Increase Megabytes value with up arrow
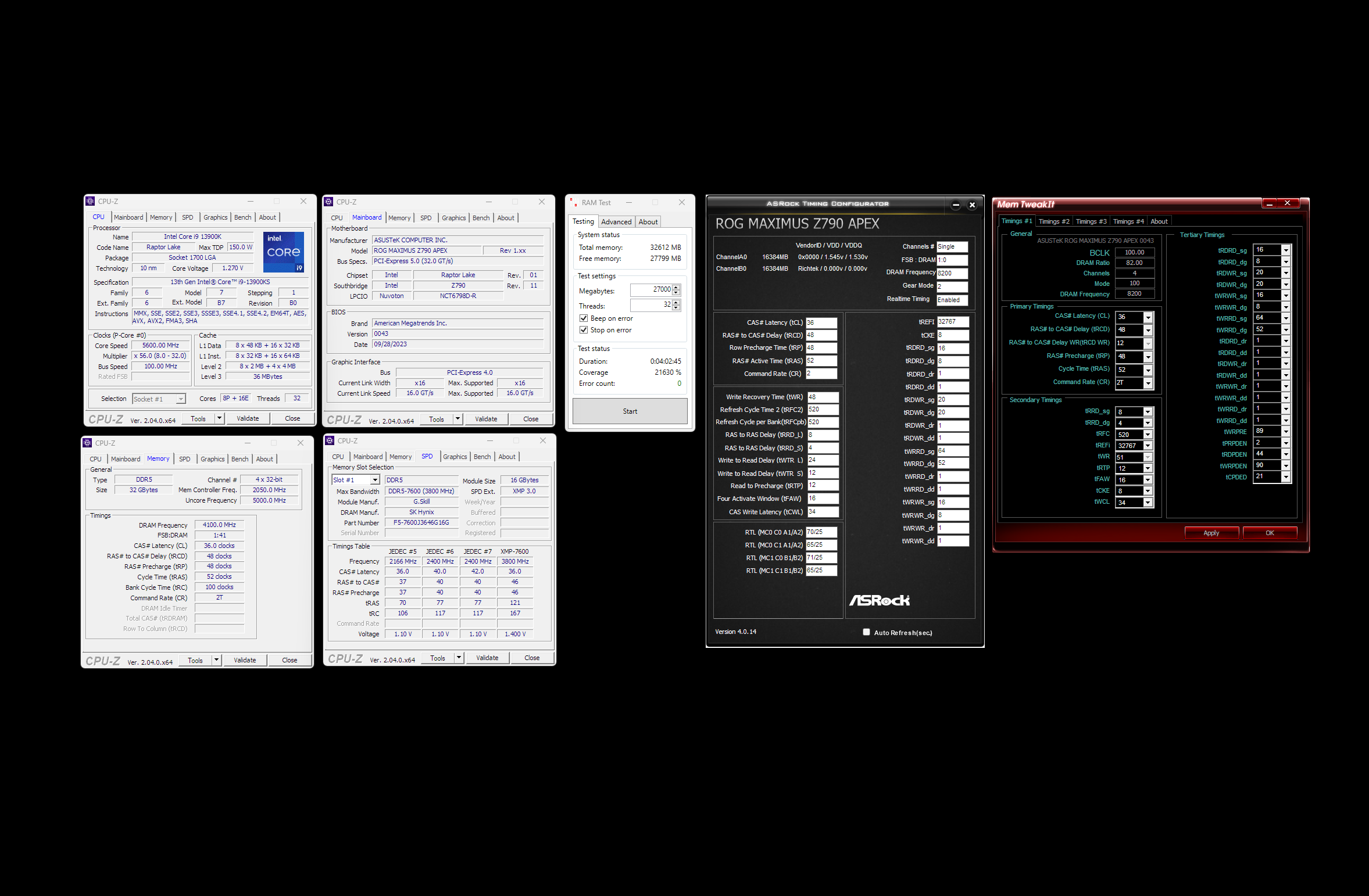This screenshot has width=1369, height=896. [x=676, y=287]
